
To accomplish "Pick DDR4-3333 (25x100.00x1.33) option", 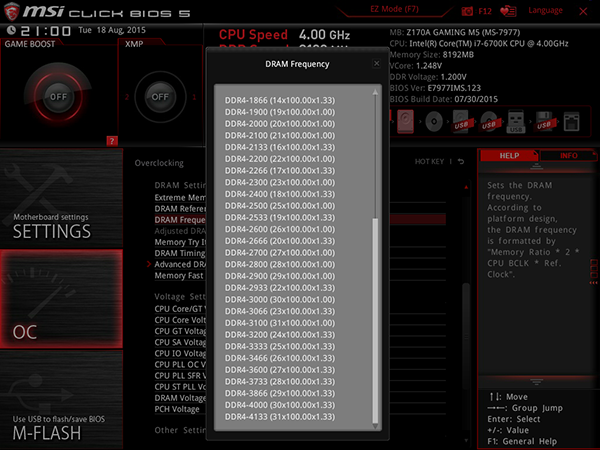I will click(280, 346).
